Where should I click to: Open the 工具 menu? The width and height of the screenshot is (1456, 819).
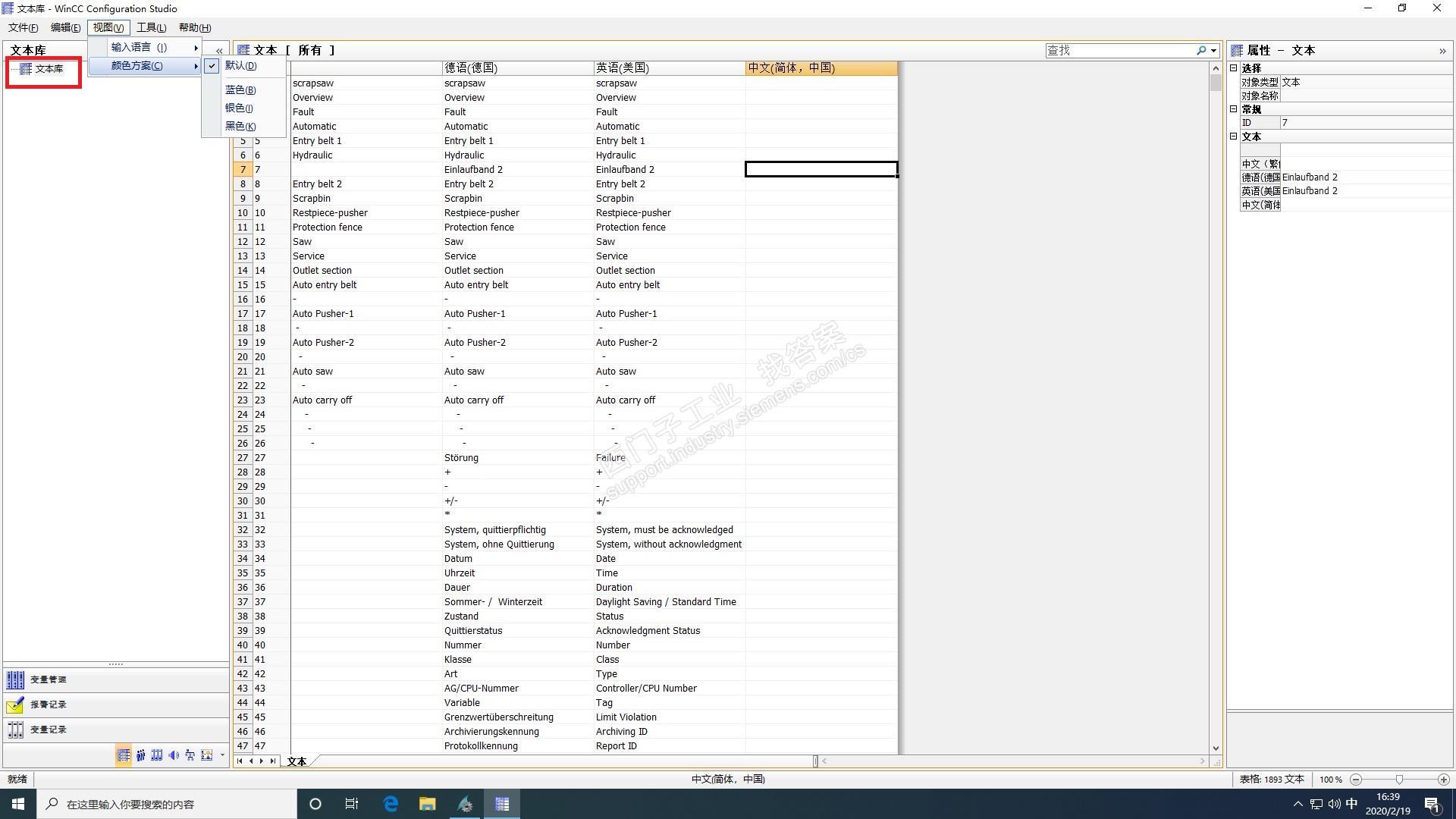[151, 27]
